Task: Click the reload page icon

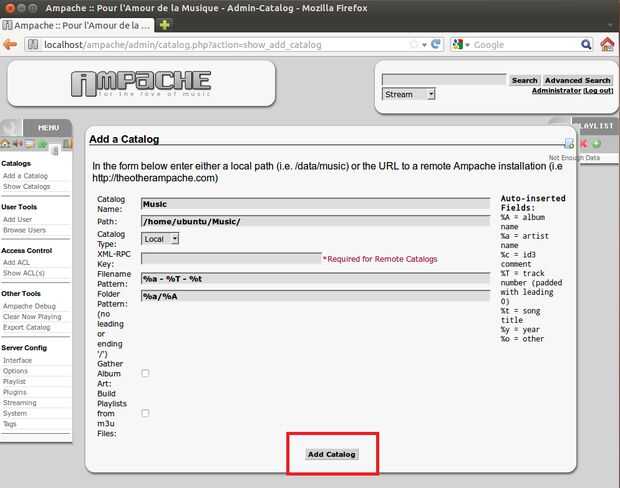Action: point(436,44)
